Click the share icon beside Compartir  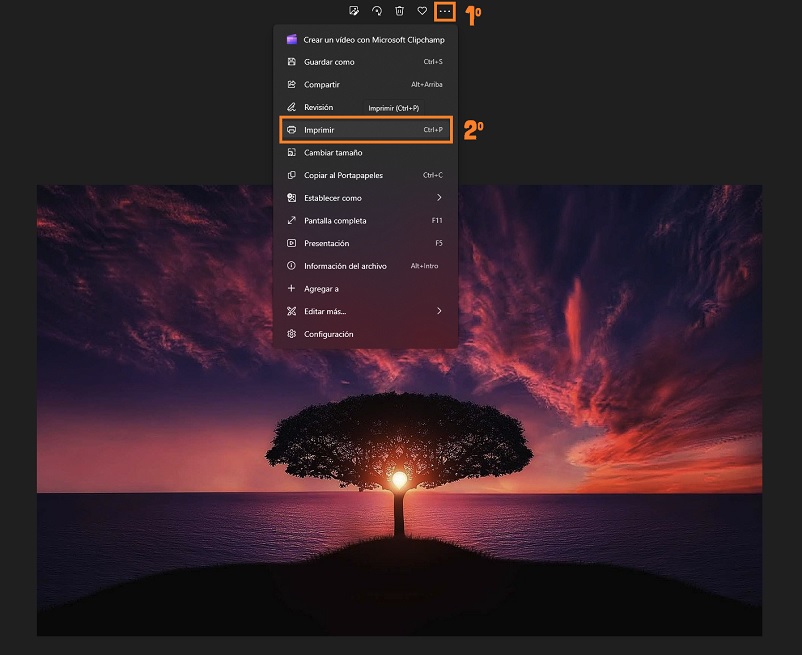coord(291,84)
